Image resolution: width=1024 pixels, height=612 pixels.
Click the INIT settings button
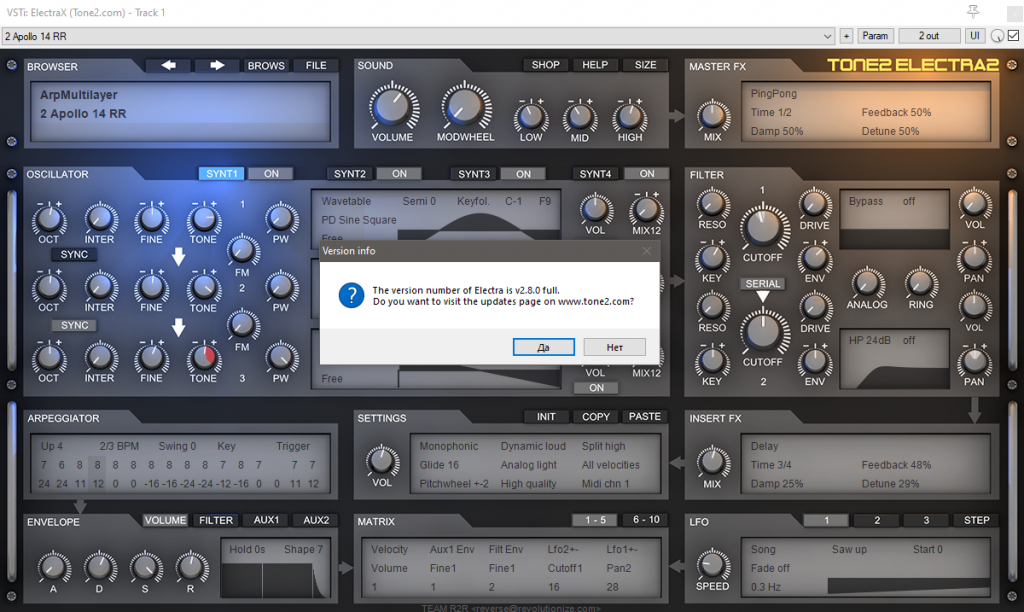point(546,417)
